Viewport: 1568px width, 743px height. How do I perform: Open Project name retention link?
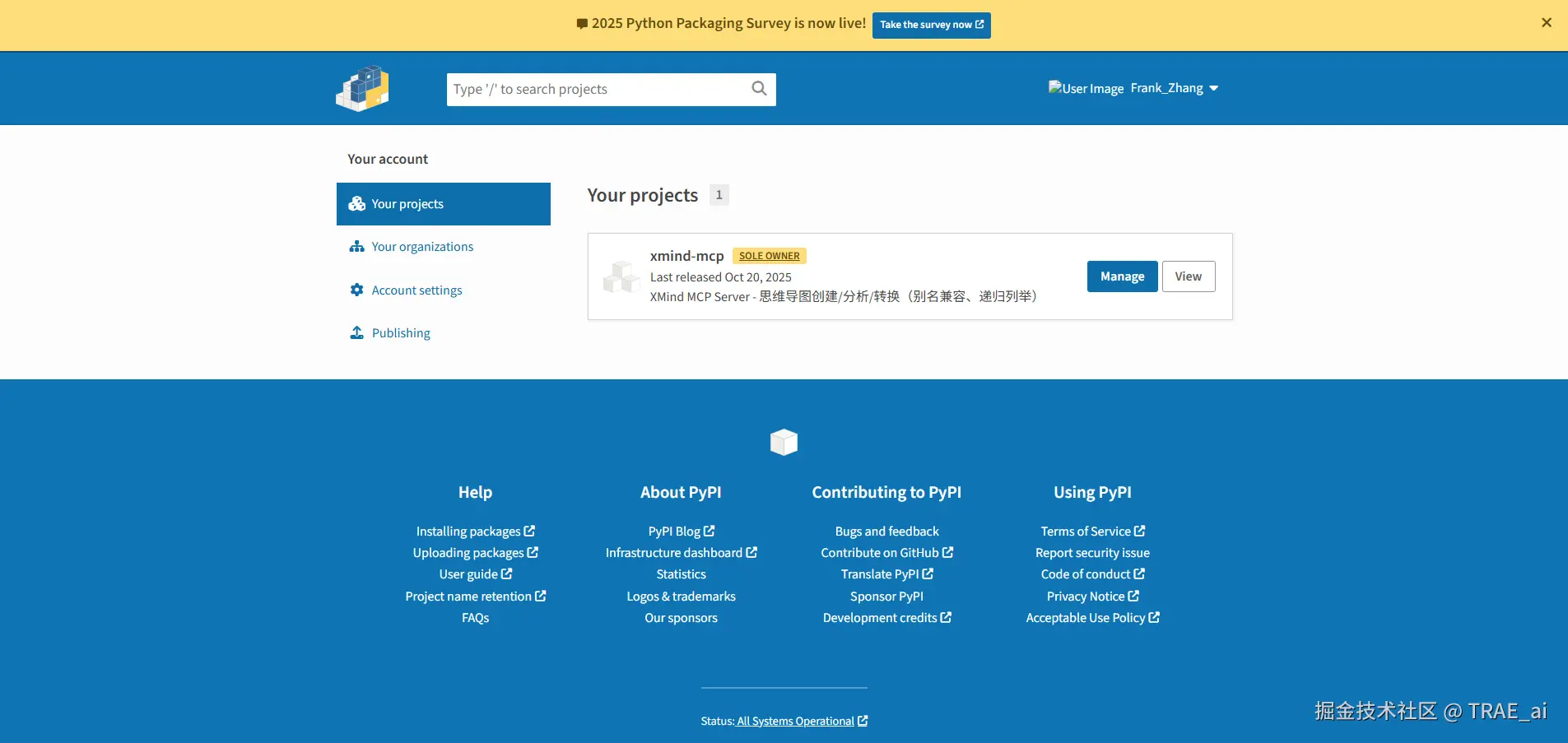(x=475, y=597)
